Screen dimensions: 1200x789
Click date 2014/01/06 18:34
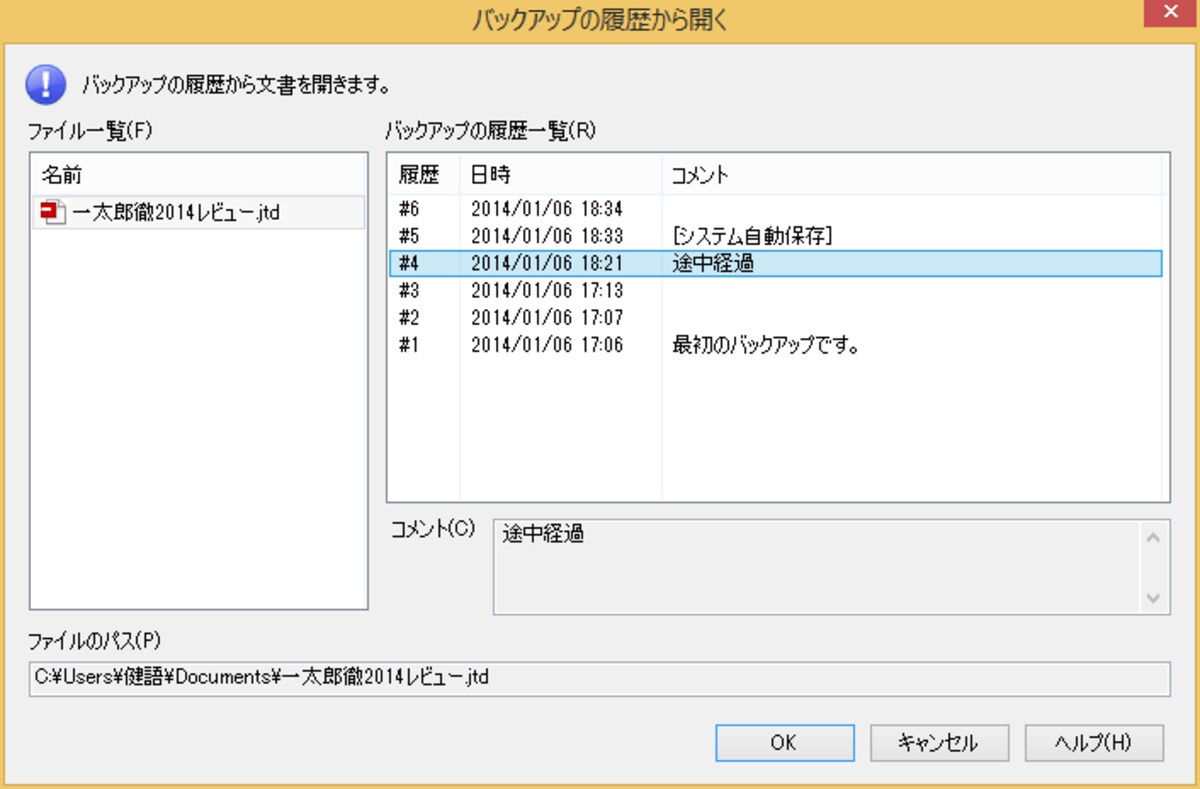(547, 209)
